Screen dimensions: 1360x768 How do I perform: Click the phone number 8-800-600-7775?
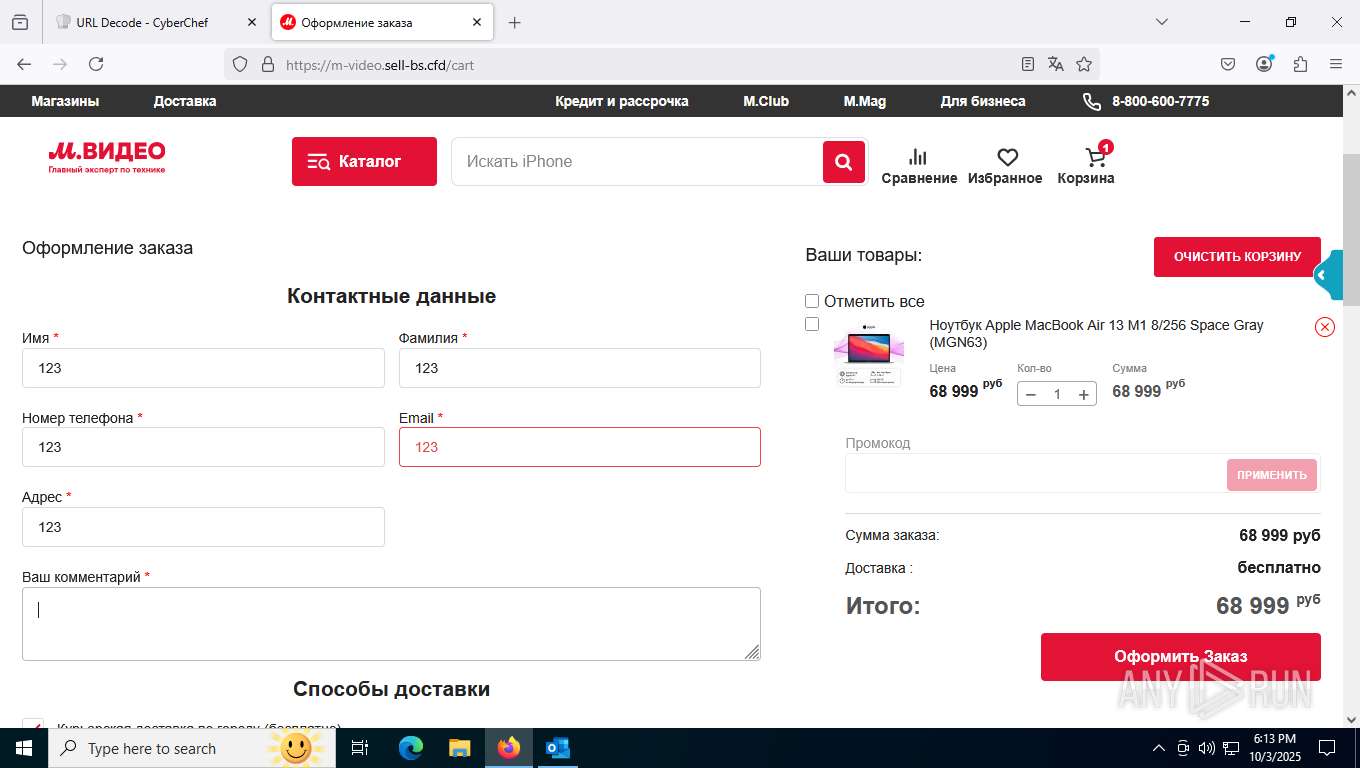pos(1160,101)
